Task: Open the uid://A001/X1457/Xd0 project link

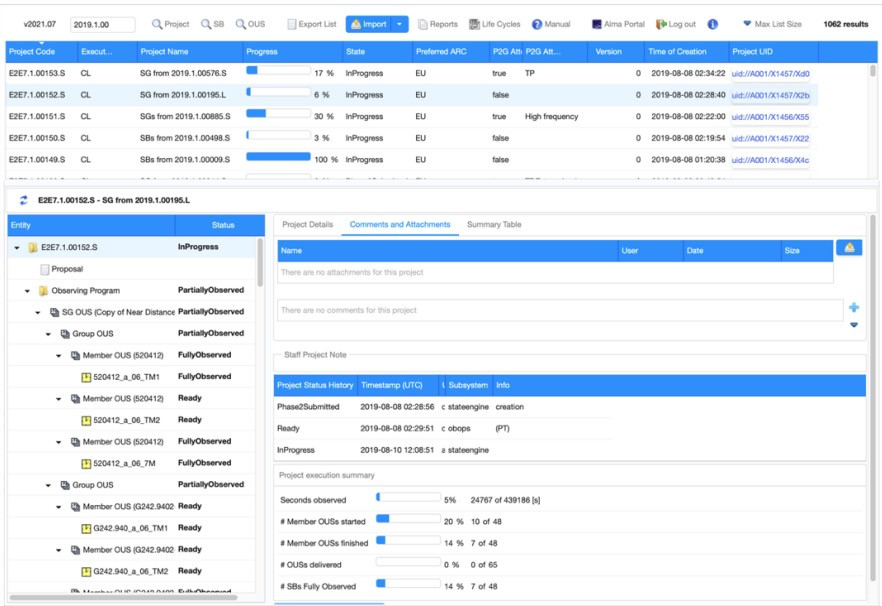Action: [770, 74]
